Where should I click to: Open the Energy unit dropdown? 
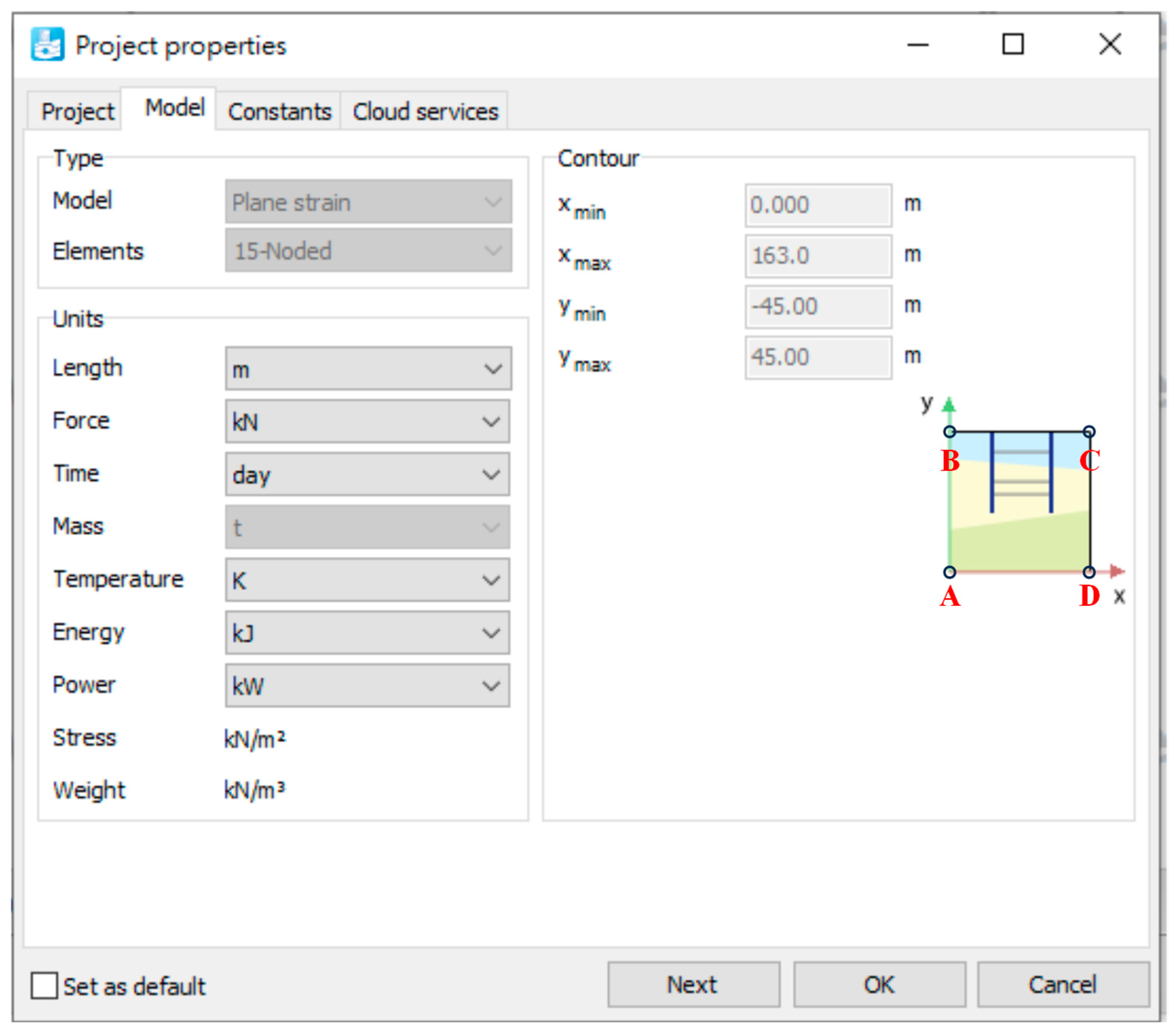[x=368, y=633]
